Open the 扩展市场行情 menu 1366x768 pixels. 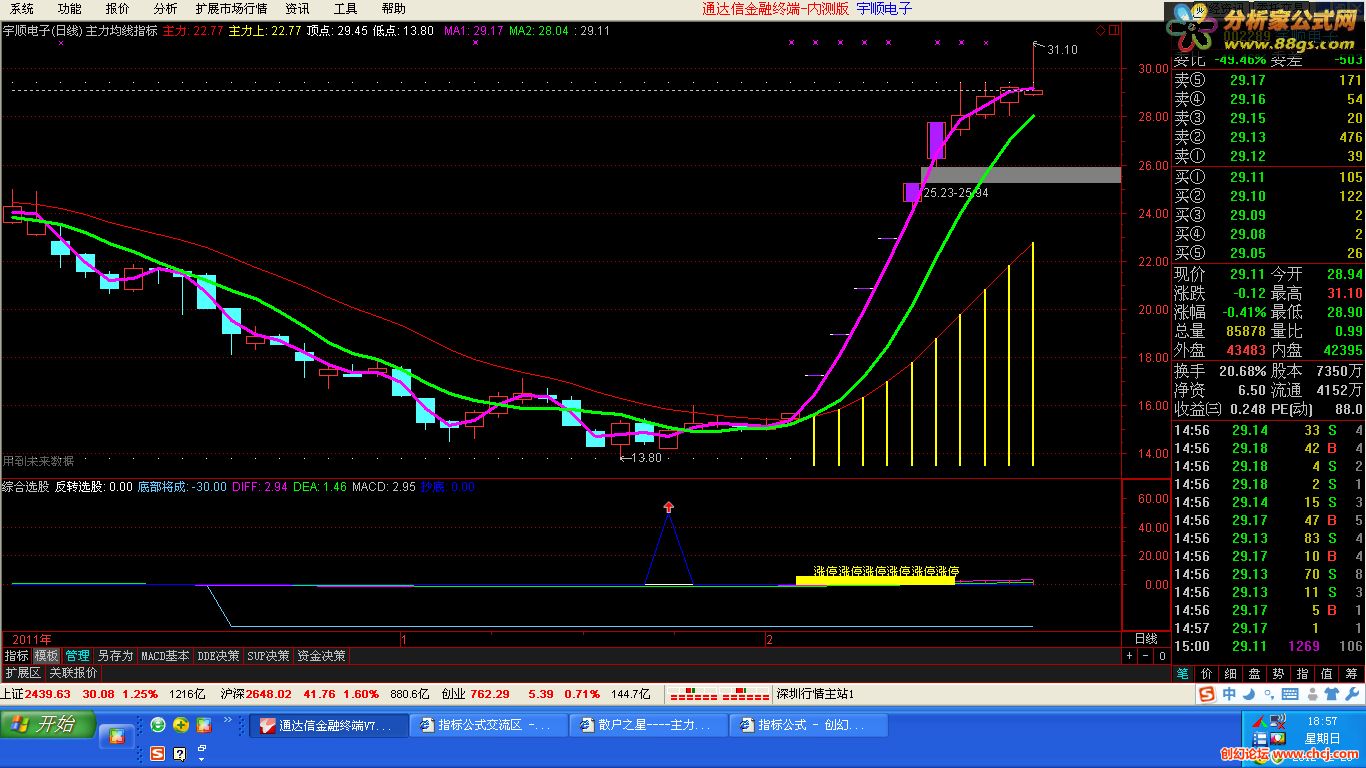(231, 8)
